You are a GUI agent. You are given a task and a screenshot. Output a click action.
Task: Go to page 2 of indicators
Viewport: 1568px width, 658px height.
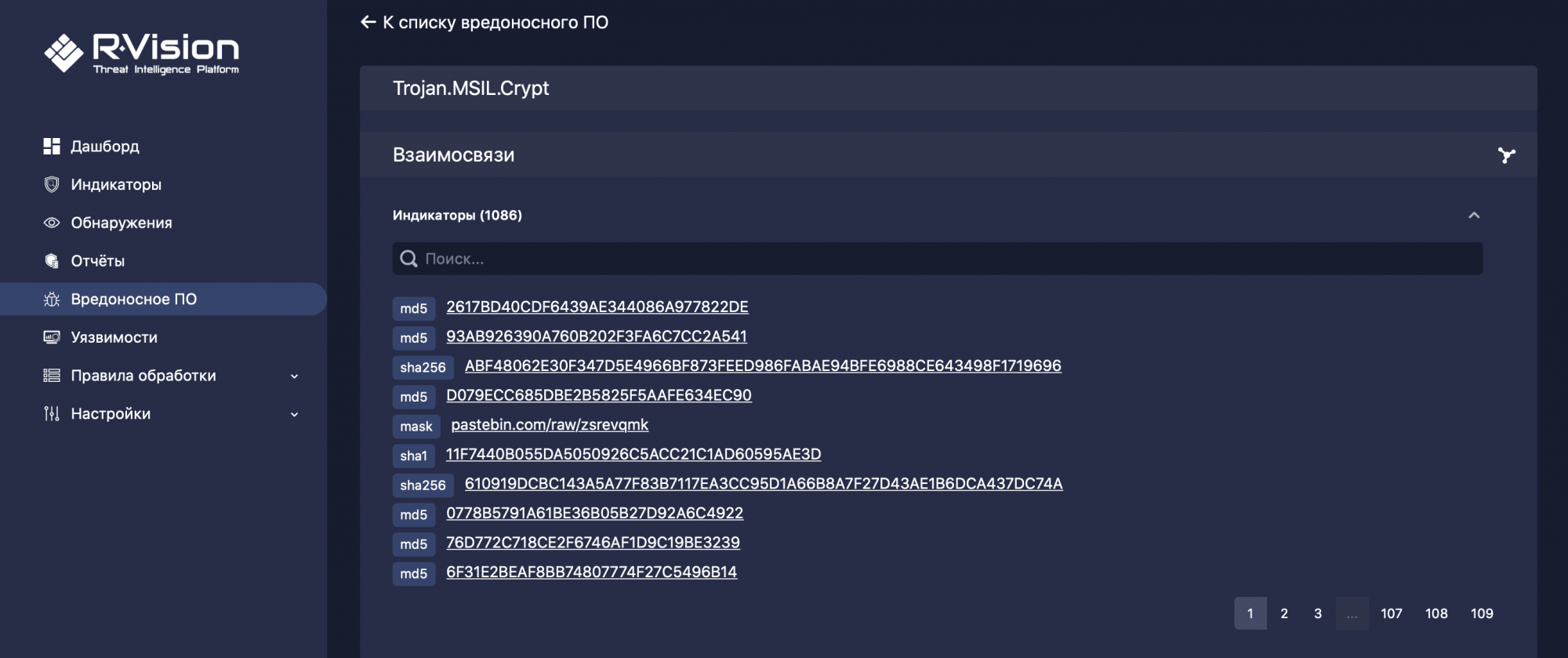coord(1284,613)
